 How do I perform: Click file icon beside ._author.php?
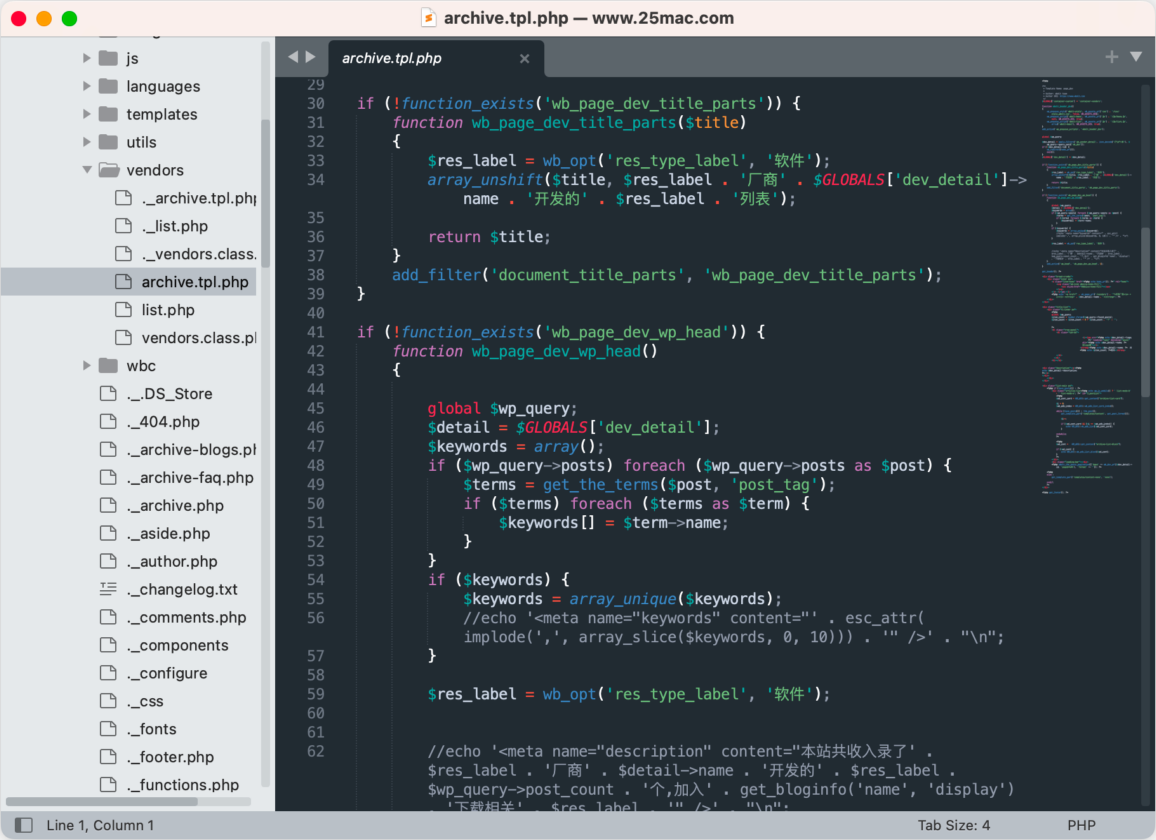(108, 560)
